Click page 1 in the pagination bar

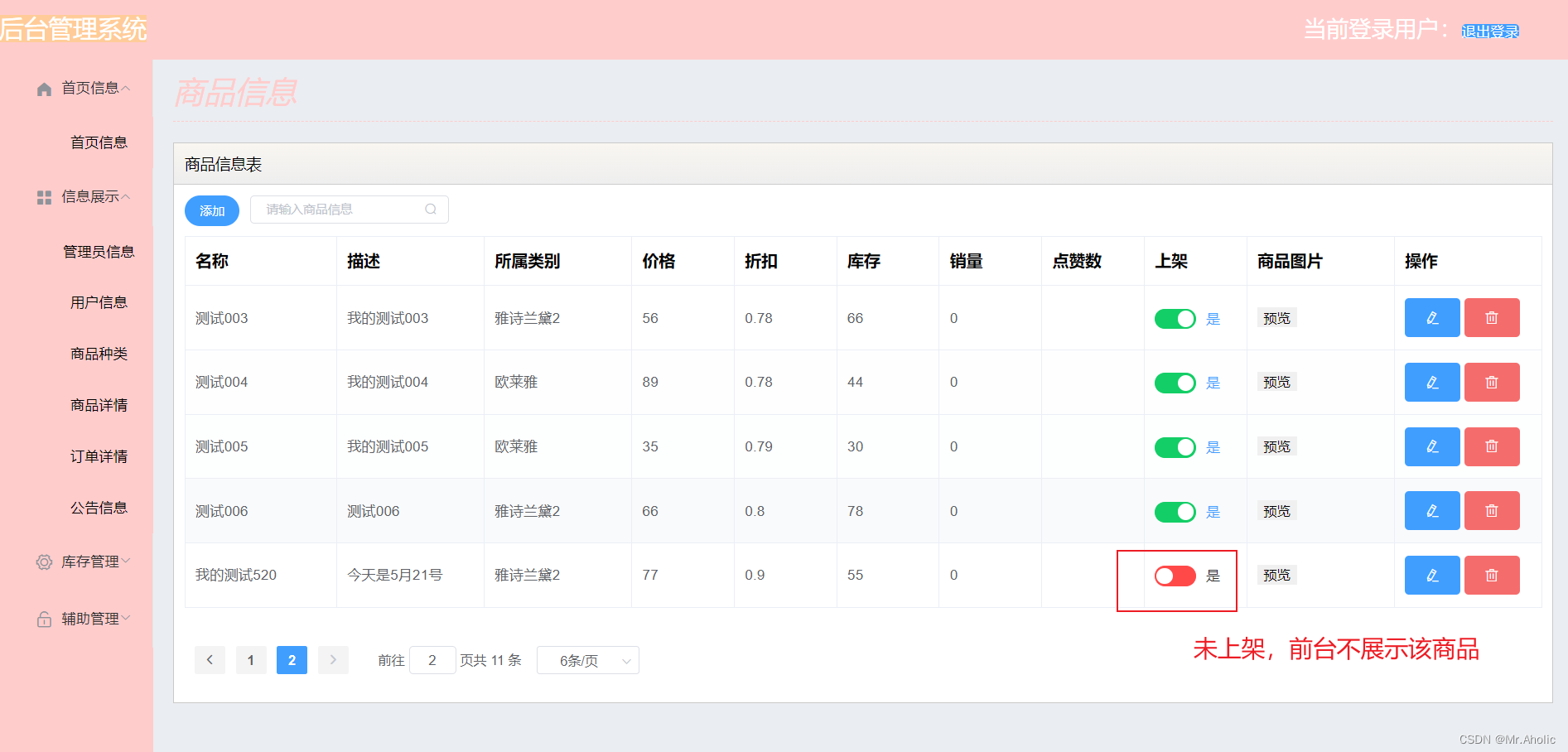[251, 660]
